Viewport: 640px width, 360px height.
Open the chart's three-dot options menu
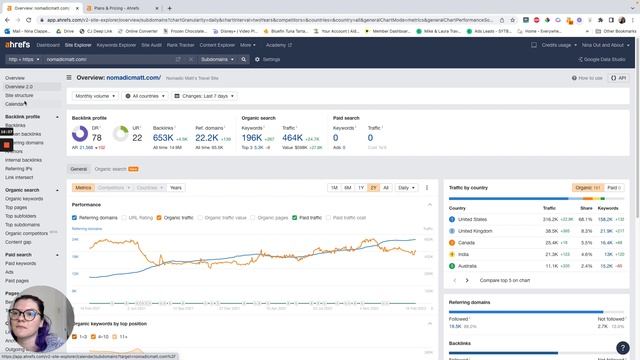427,188
